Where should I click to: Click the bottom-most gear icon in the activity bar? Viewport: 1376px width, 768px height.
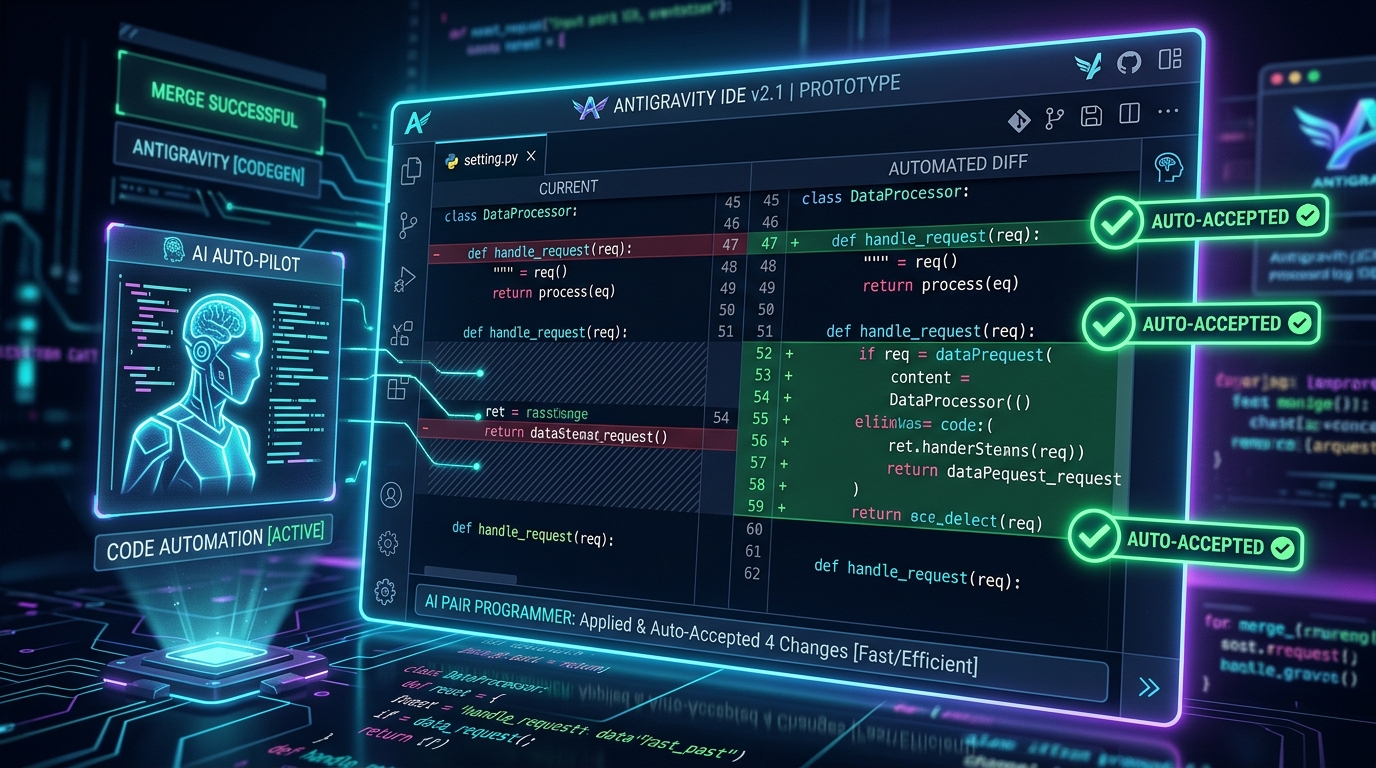[x=385, y=591]
